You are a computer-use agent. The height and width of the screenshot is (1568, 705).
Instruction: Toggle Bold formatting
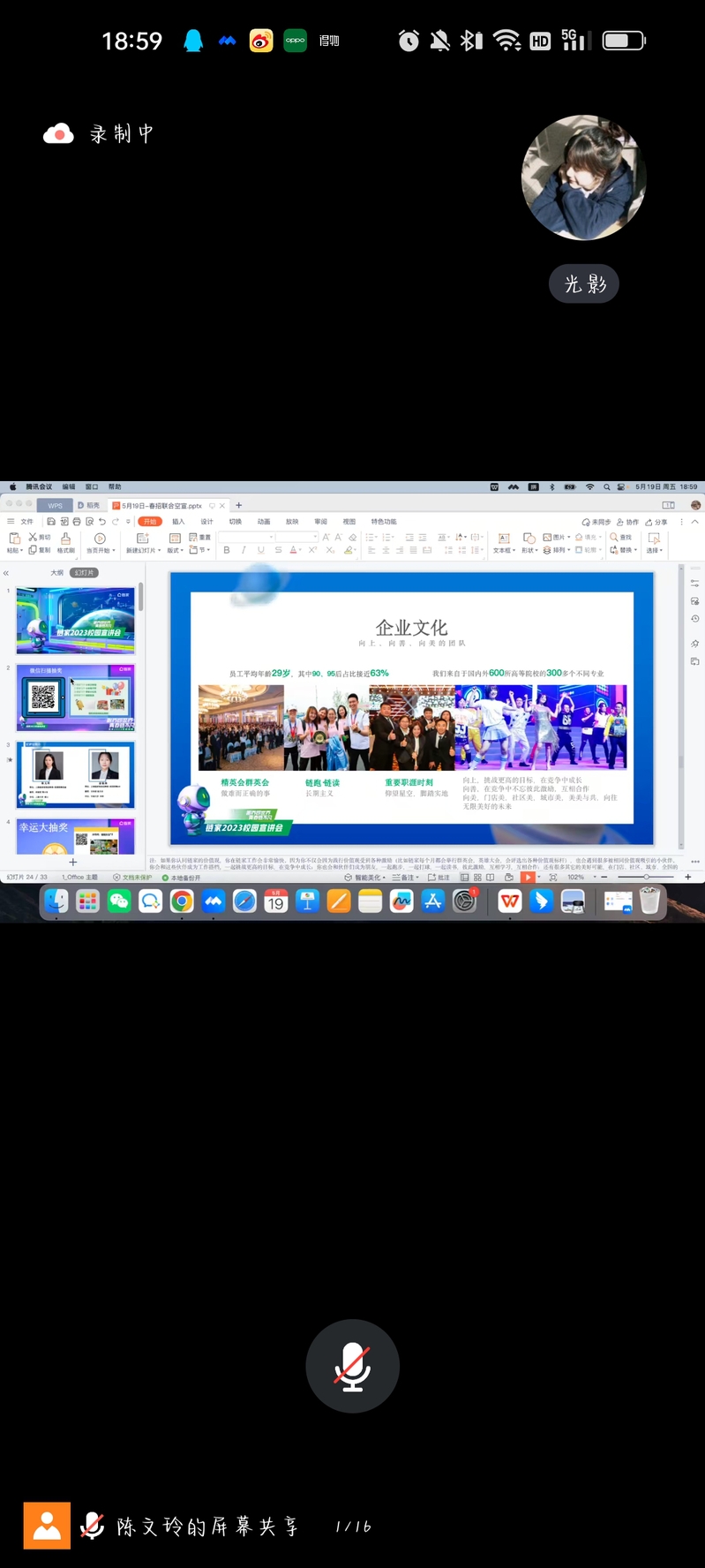[x=227, y=550]
